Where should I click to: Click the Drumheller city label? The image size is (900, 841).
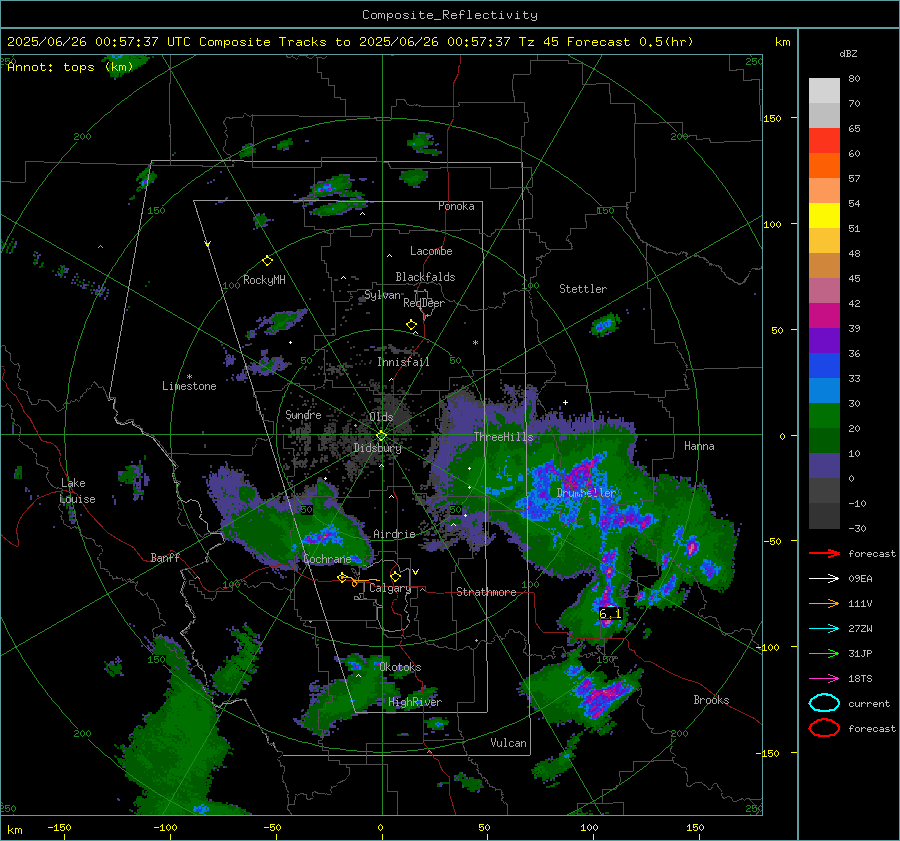coord(586,493)
